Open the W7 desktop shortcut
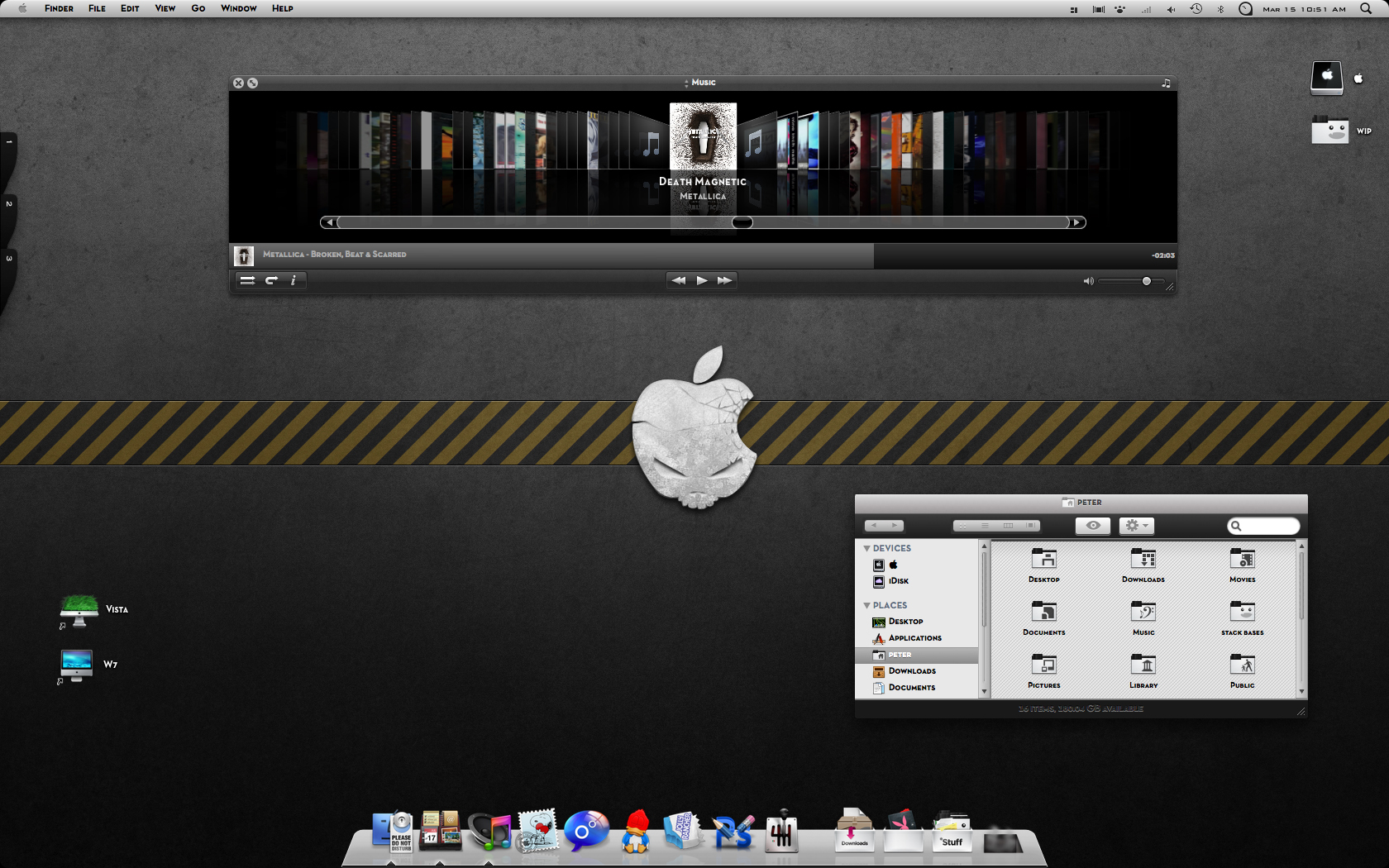The height and width of the screenshot is (868, 1389). coord(77,665)
